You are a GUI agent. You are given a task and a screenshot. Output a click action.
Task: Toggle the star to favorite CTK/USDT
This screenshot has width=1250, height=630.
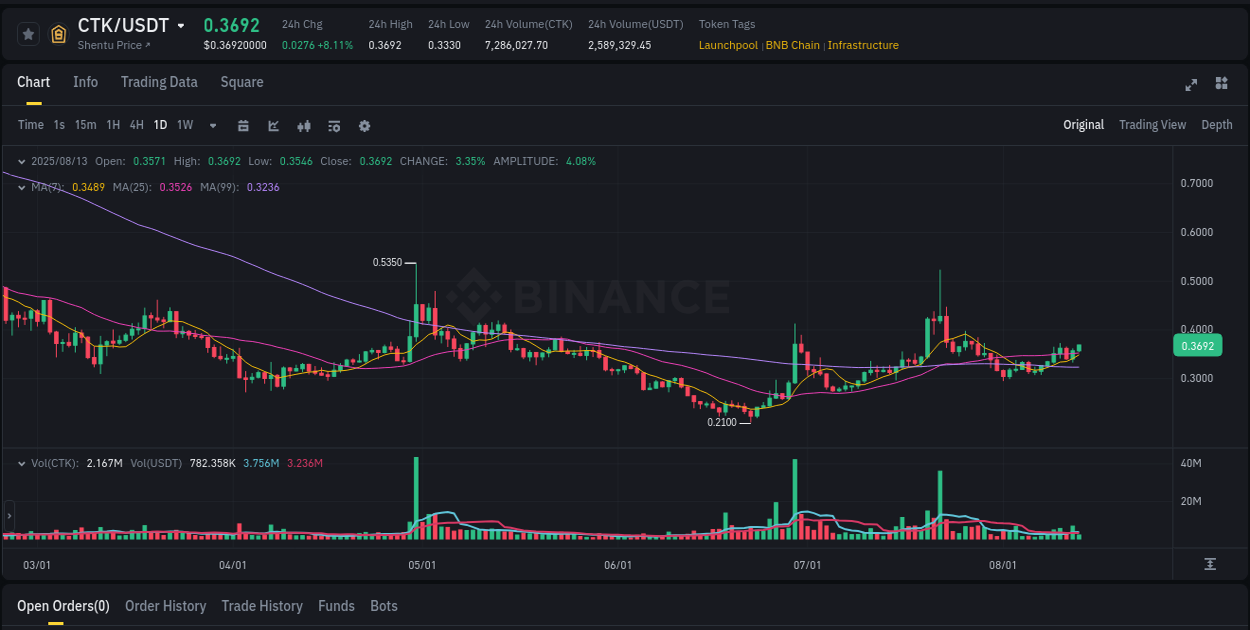pos(27,33)
